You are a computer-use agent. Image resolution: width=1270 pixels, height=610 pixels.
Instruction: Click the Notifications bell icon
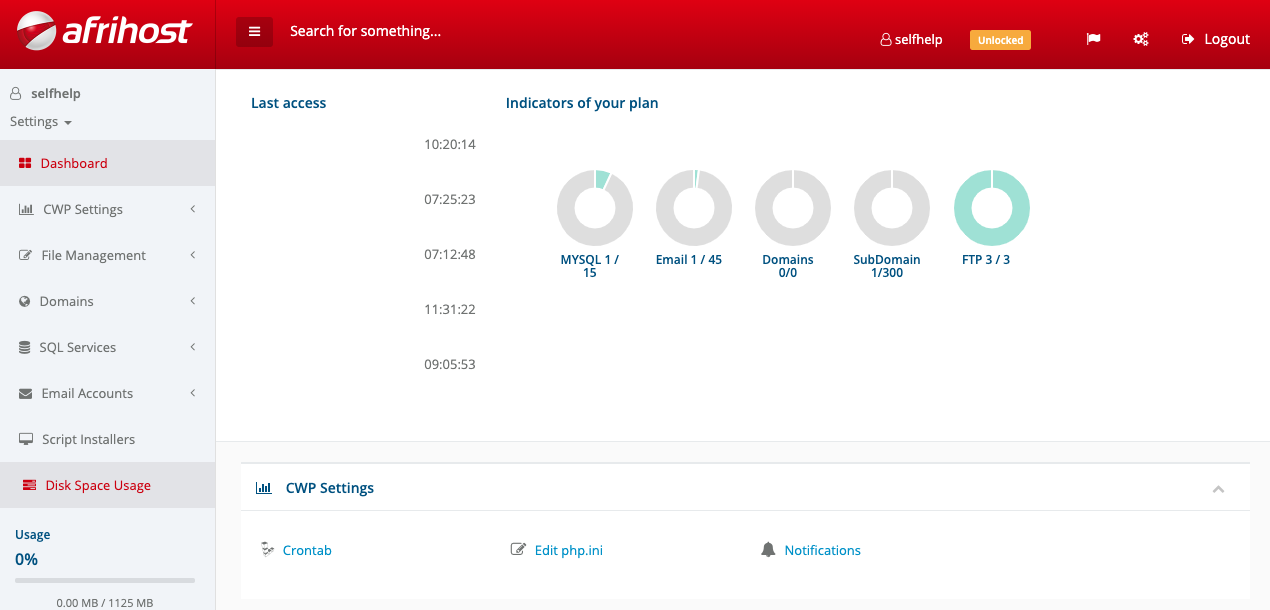click(768, 550)
